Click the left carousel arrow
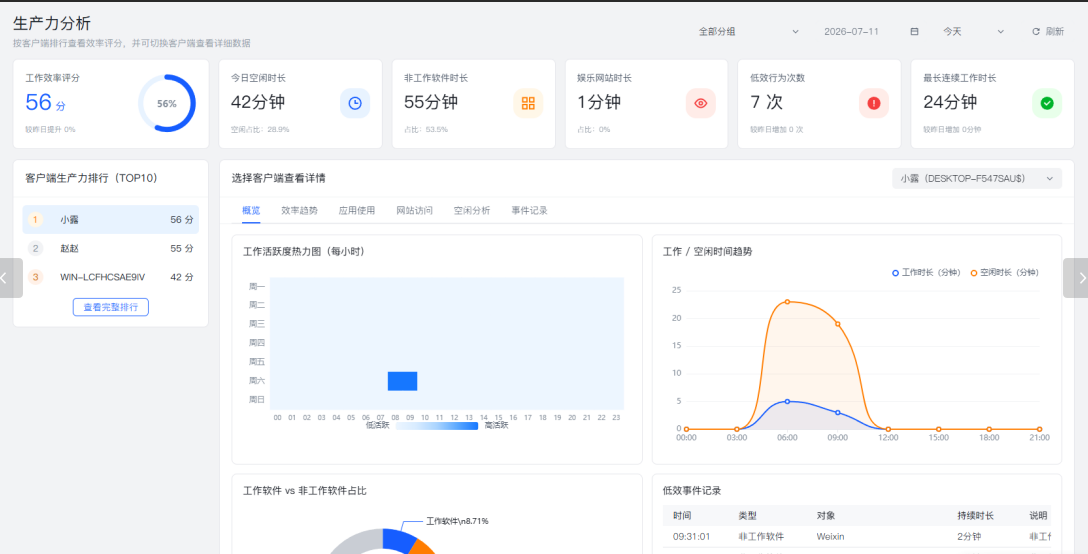Image resolution: width=1088 pixels, height=554 pixels. coord(10,278)
